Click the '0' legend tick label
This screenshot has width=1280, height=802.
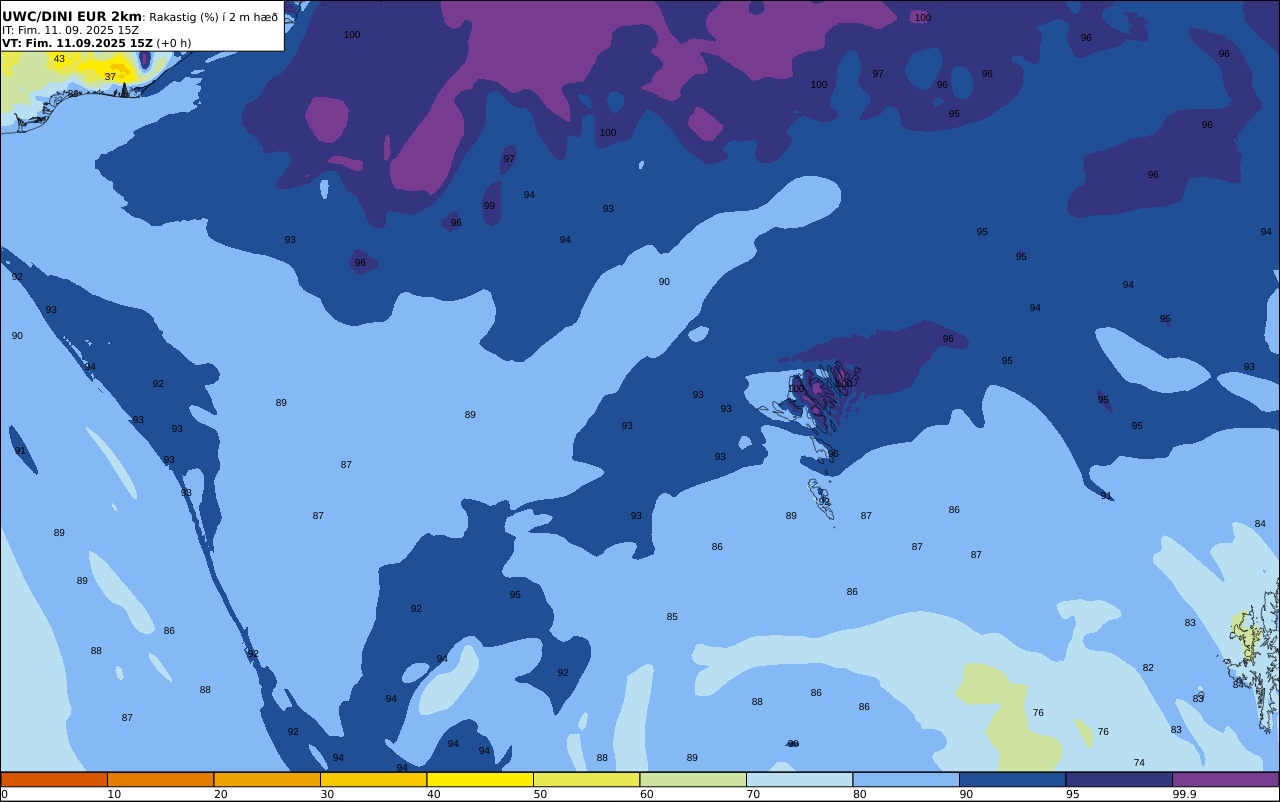tap(4, 794)
